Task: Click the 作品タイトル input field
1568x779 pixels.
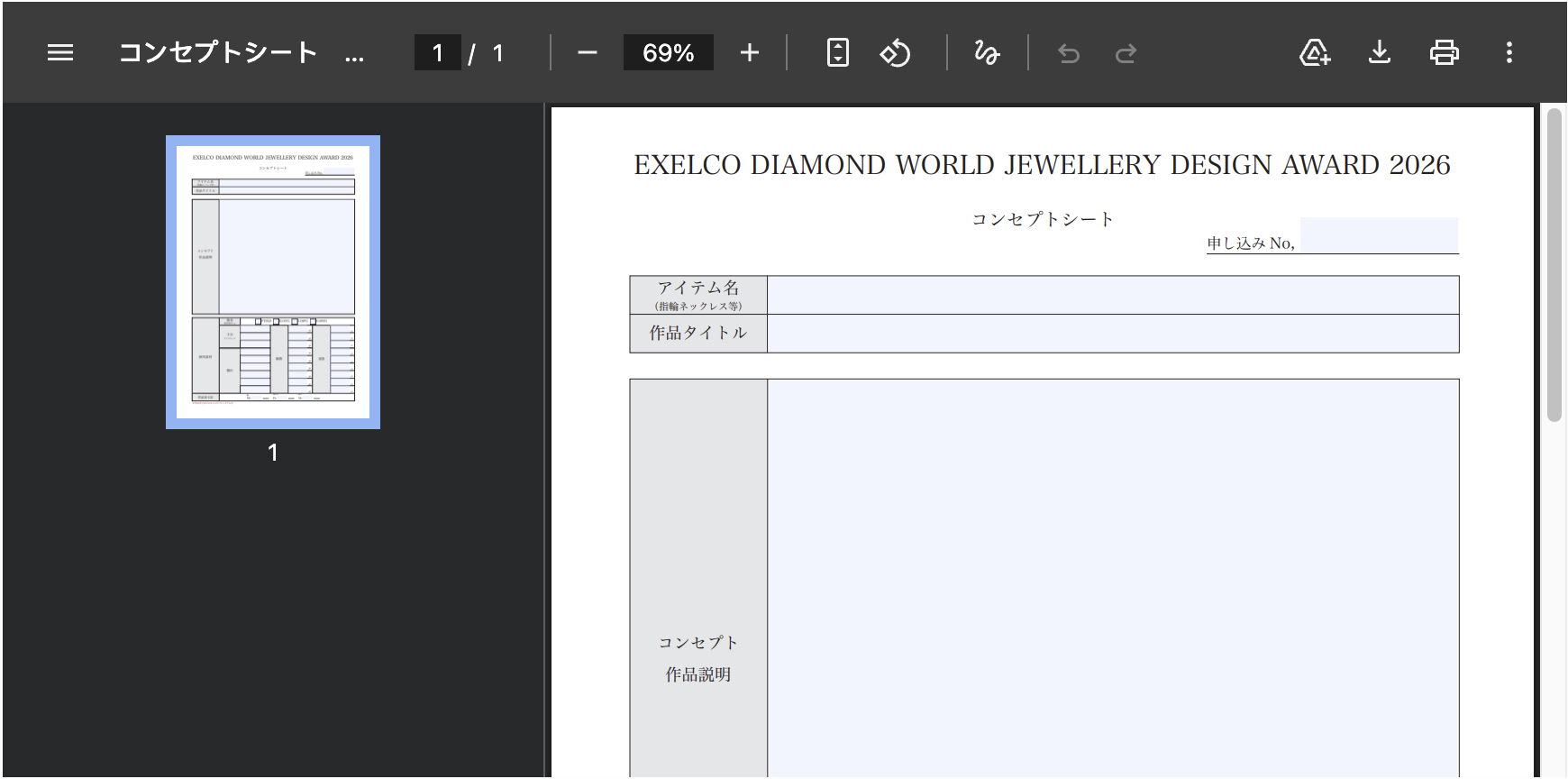Action: (1113, 334)
